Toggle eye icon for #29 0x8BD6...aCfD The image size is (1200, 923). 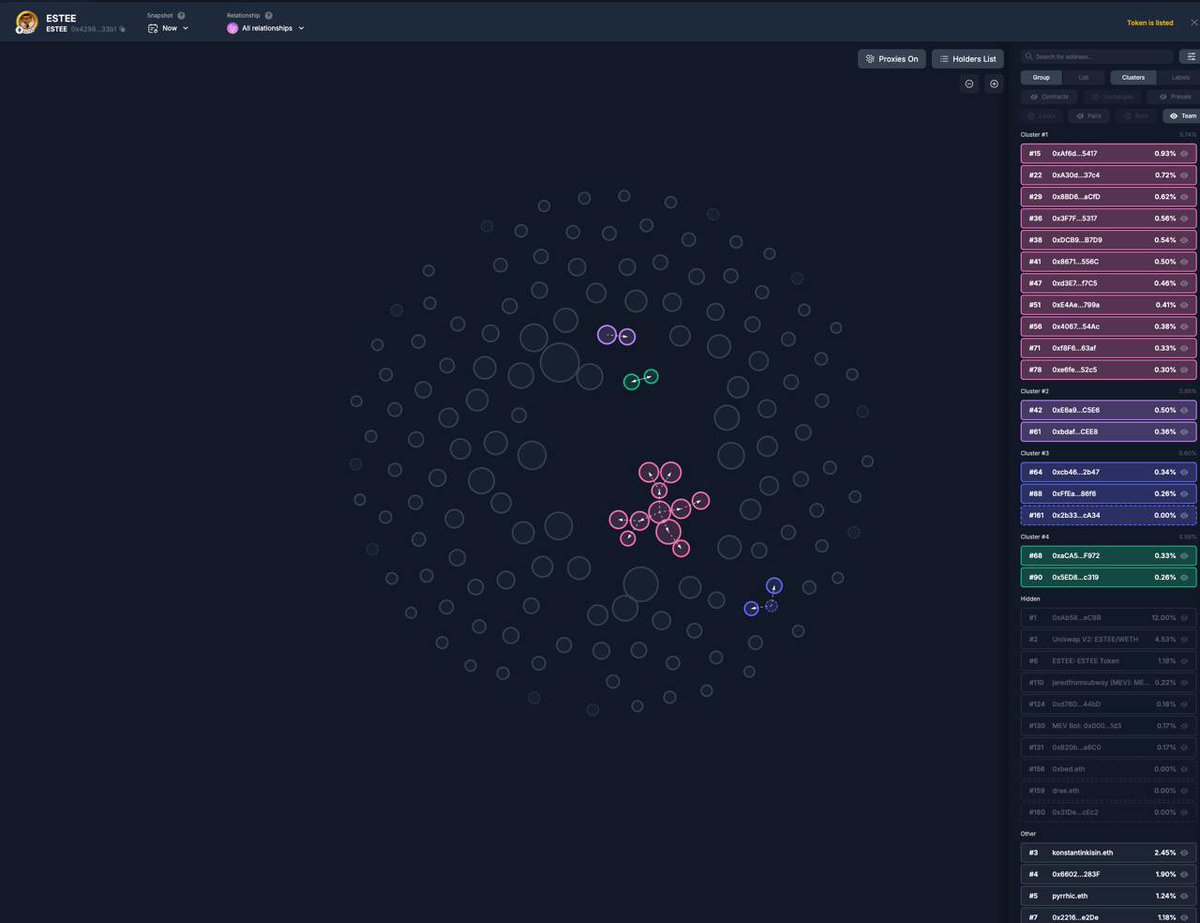pos(1184,197)
